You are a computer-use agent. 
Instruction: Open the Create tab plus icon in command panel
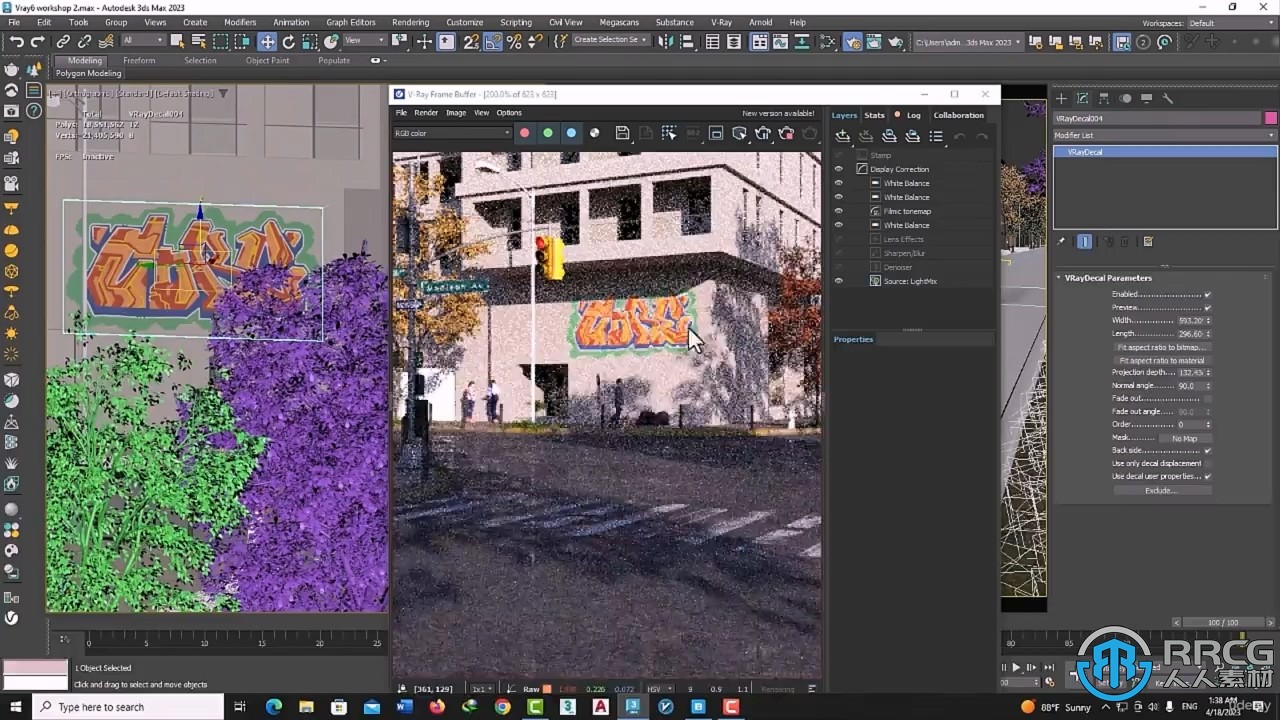click(x=1061, y=98)
